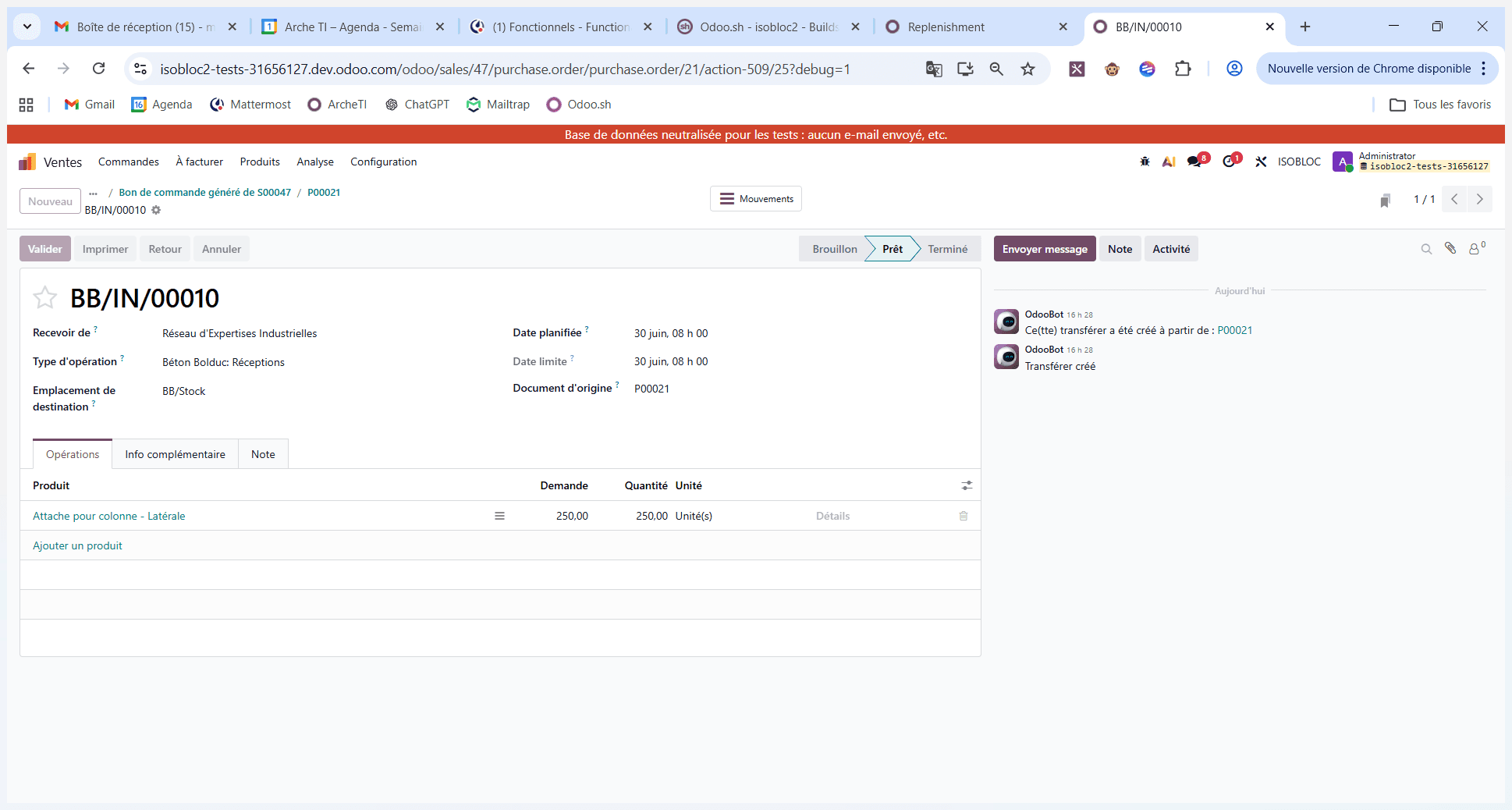Open Administrator user menu
The image size is (1512, 810).
tap(1410, 162)
